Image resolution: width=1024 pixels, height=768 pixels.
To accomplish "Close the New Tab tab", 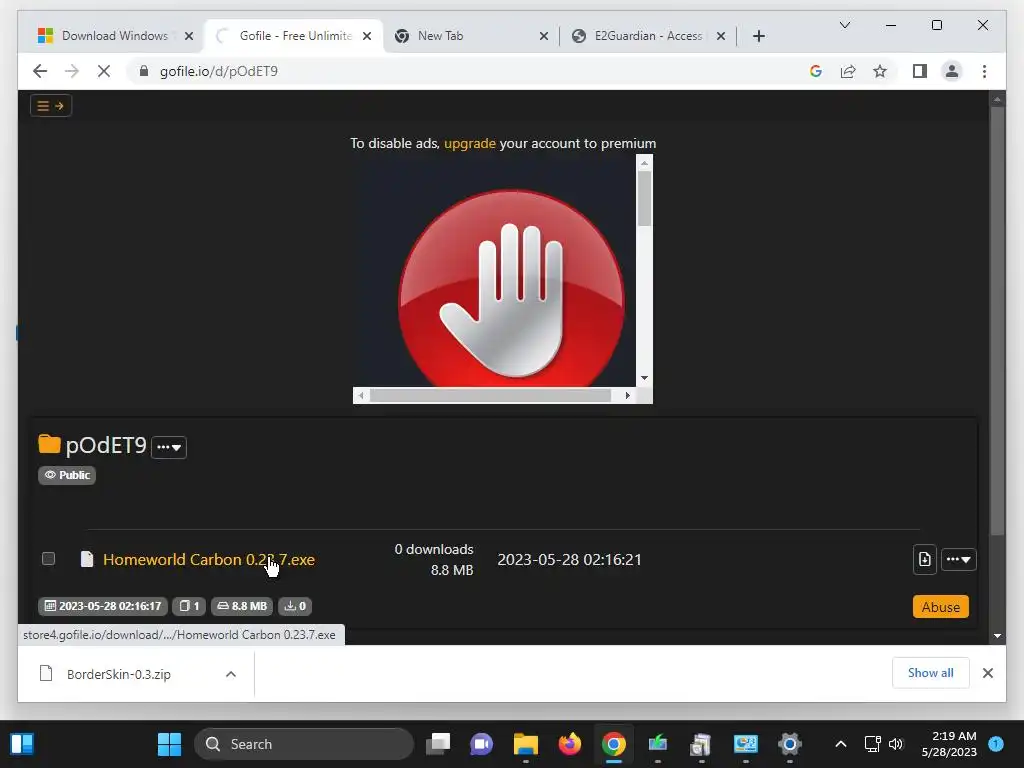I will (543, 36).
